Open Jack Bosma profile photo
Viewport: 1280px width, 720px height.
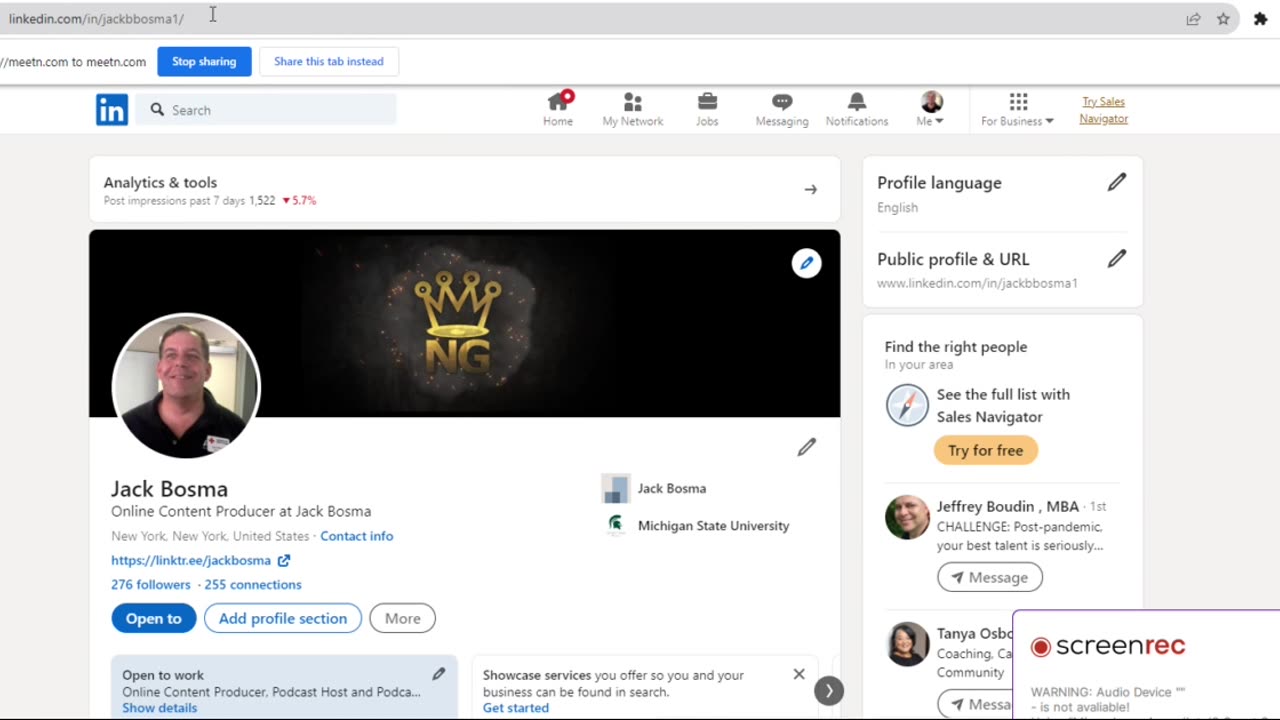coord(186,386)
